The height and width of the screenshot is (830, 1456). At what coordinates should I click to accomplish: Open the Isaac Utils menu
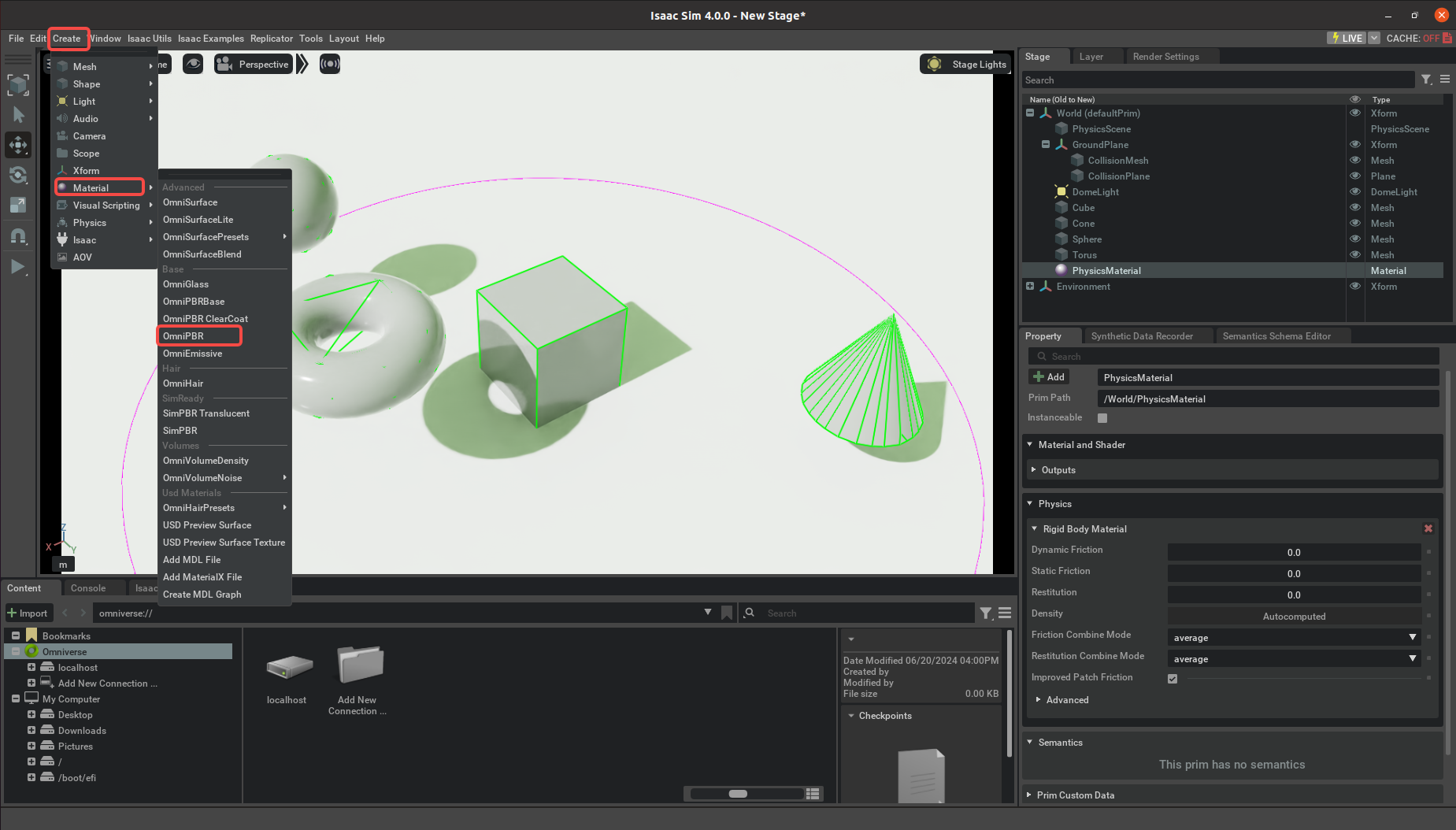click(150, 38)
